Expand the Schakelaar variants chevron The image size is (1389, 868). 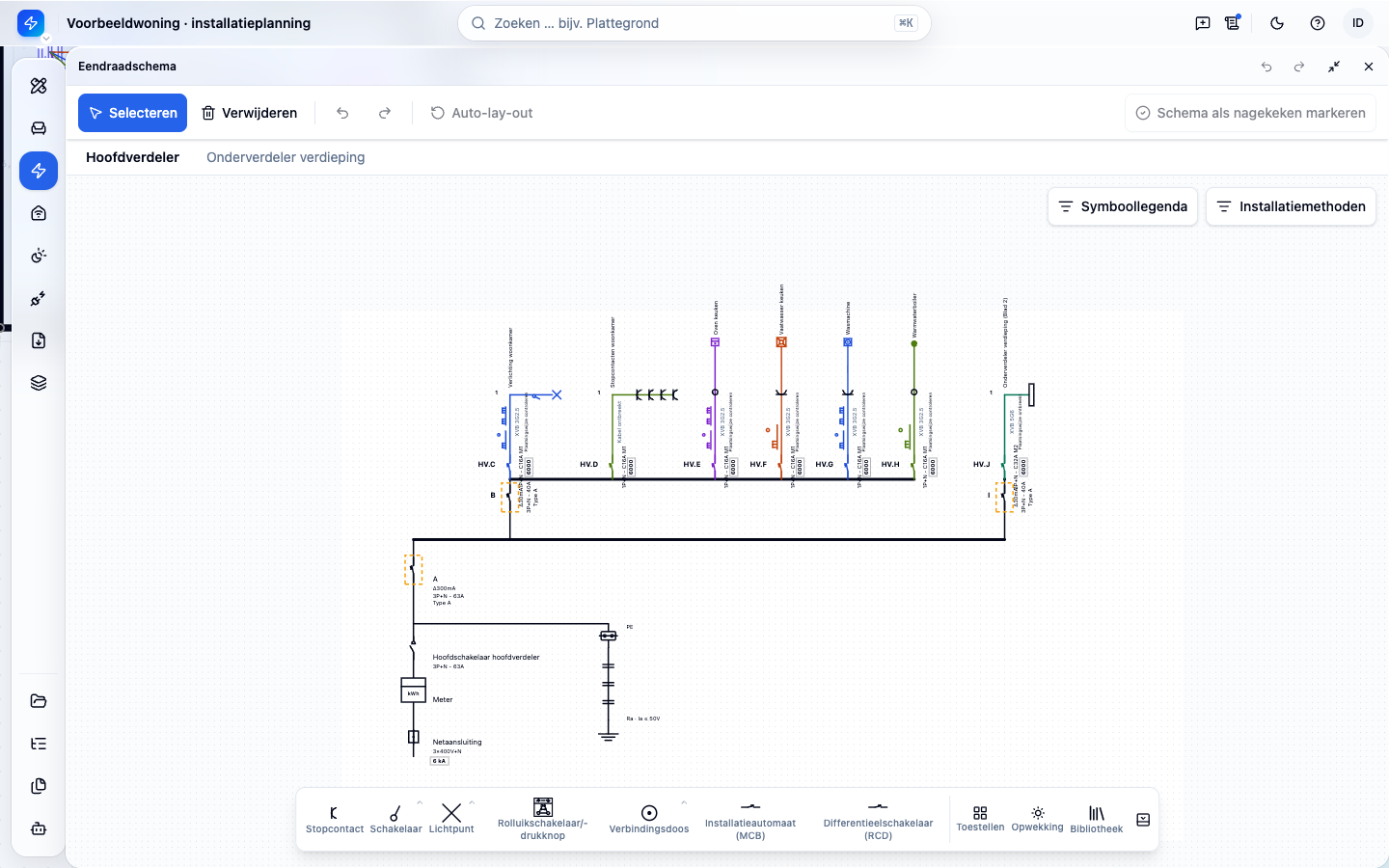tap(420, 802)
